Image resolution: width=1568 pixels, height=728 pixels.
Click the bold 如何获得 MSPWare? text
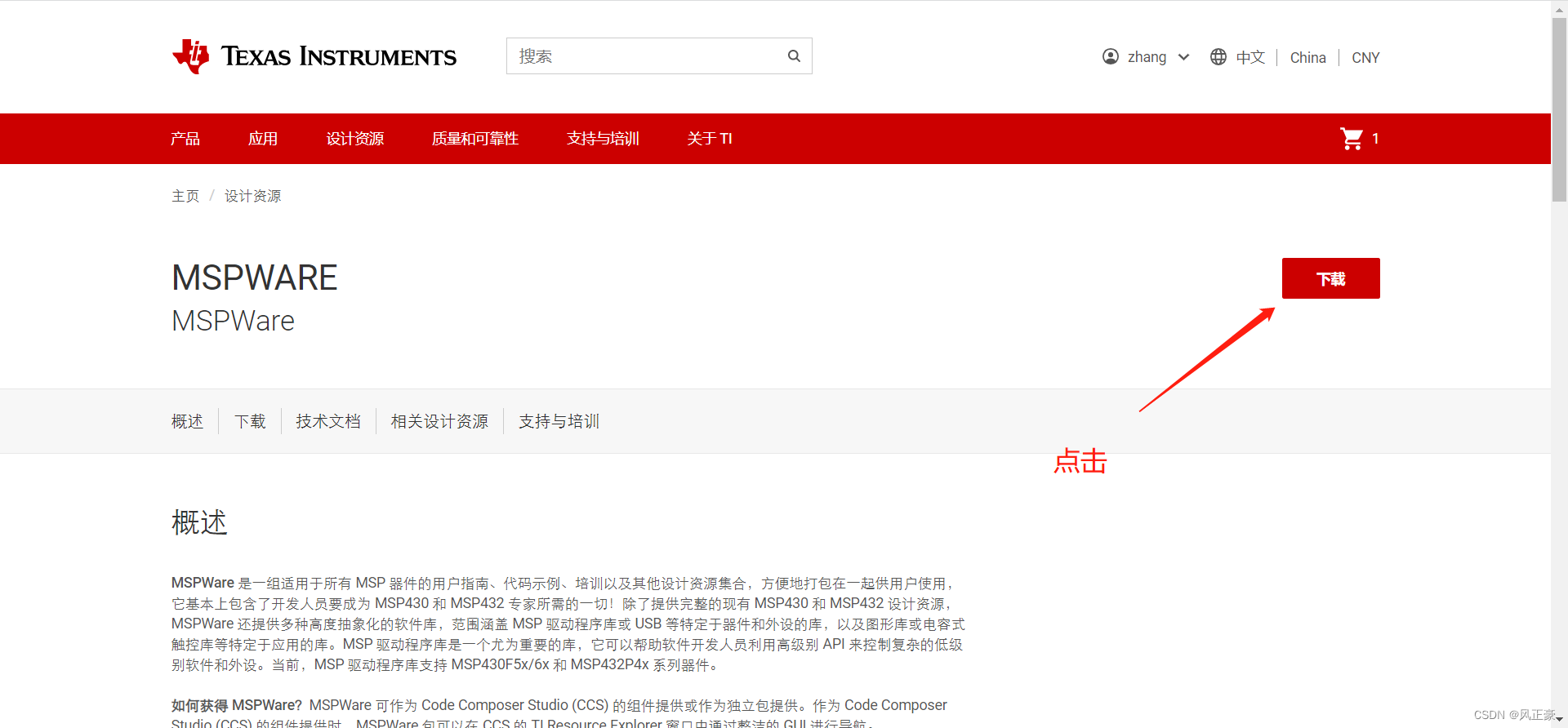[x=237, y=705]
